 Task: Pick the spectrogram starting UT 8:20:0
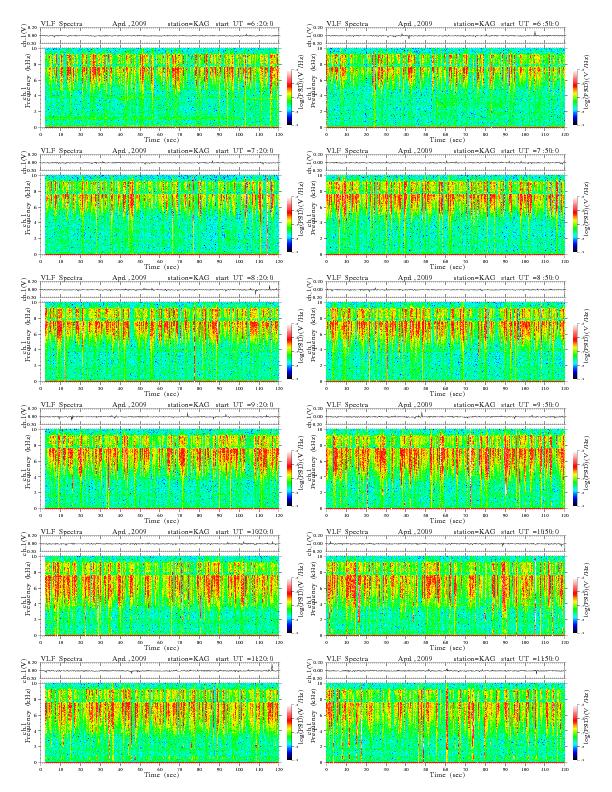click(160, 342)
